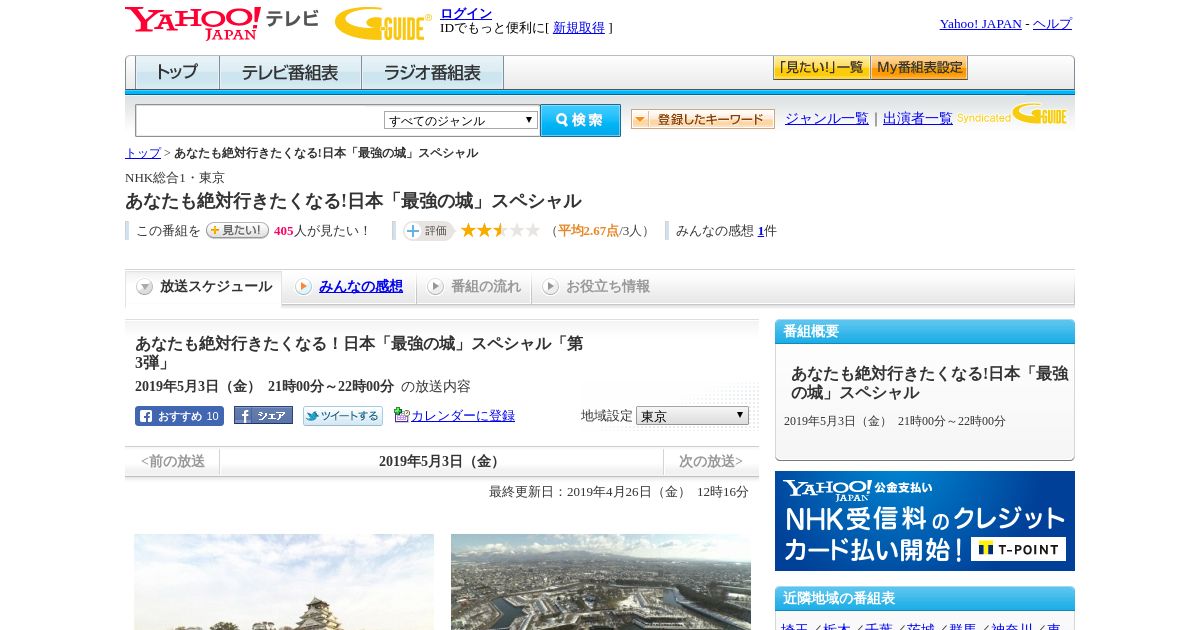Switch to the トップ tab
The width and height of the screenshot is (1200, 630).
pyautogui.click(x=177, y=73)
